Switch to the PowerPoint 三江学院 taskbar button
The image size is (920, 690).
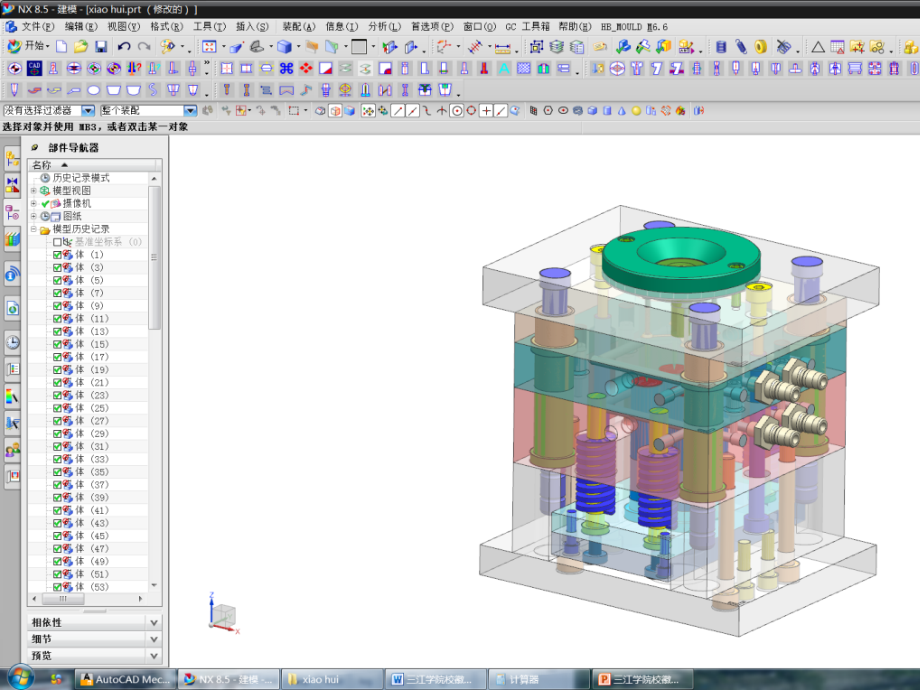point(642,679)
